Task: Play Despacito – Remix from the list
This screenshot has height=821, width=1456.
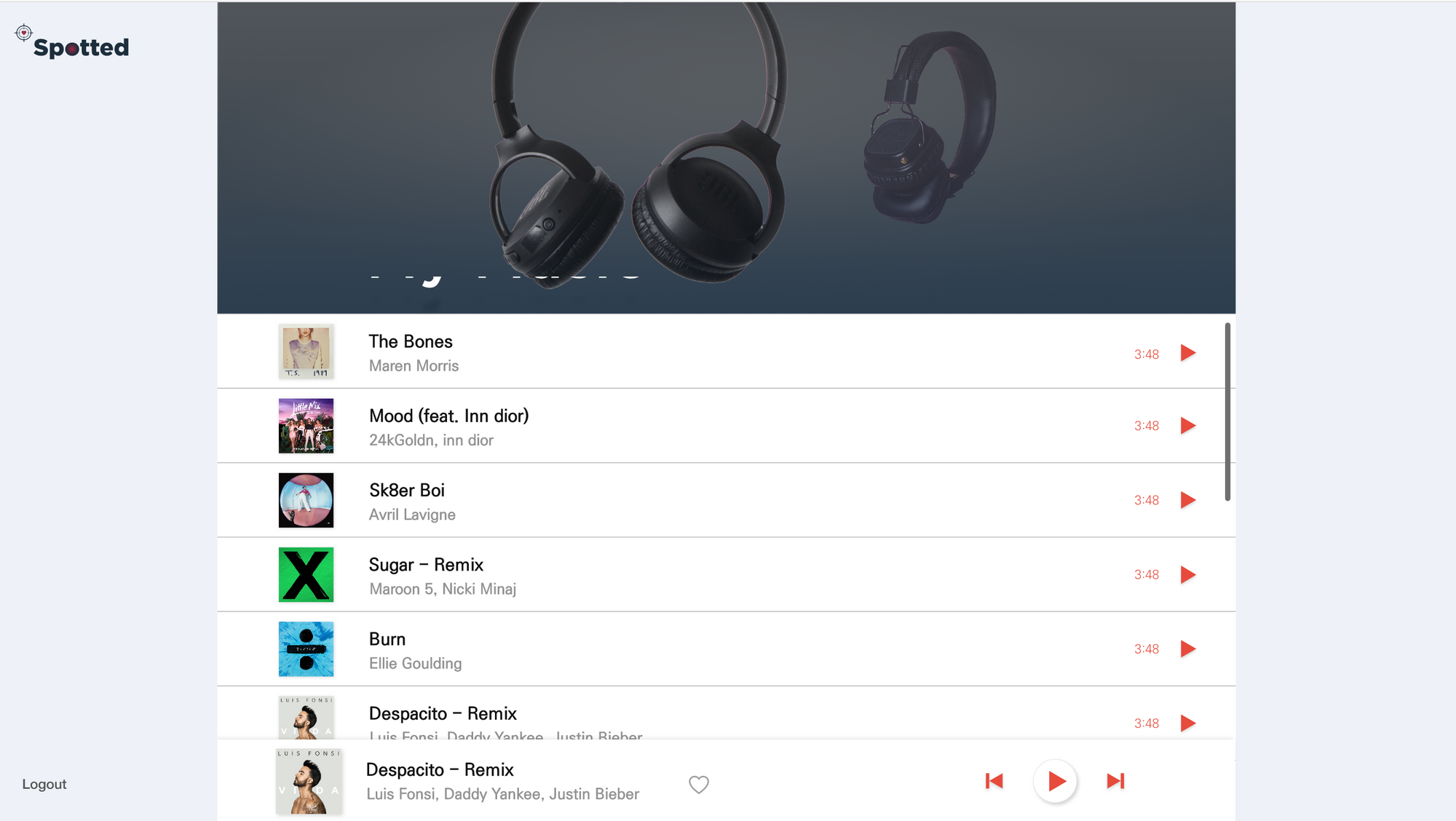Action: [x=1188, y=723]
